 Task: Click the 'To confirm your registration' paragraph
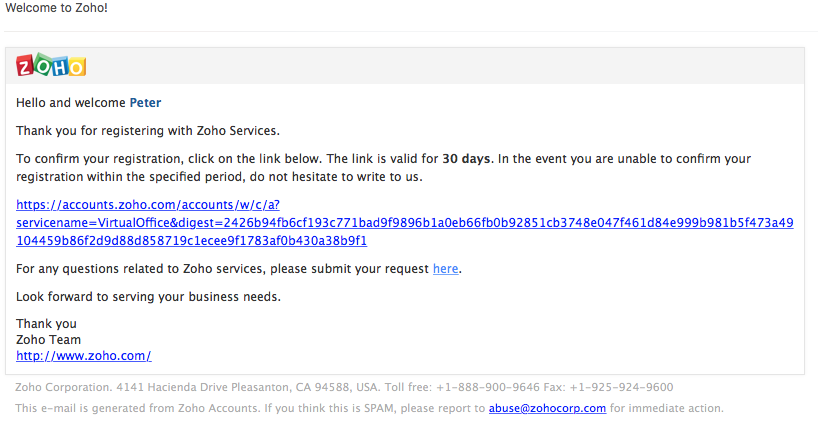coord(383,167)
